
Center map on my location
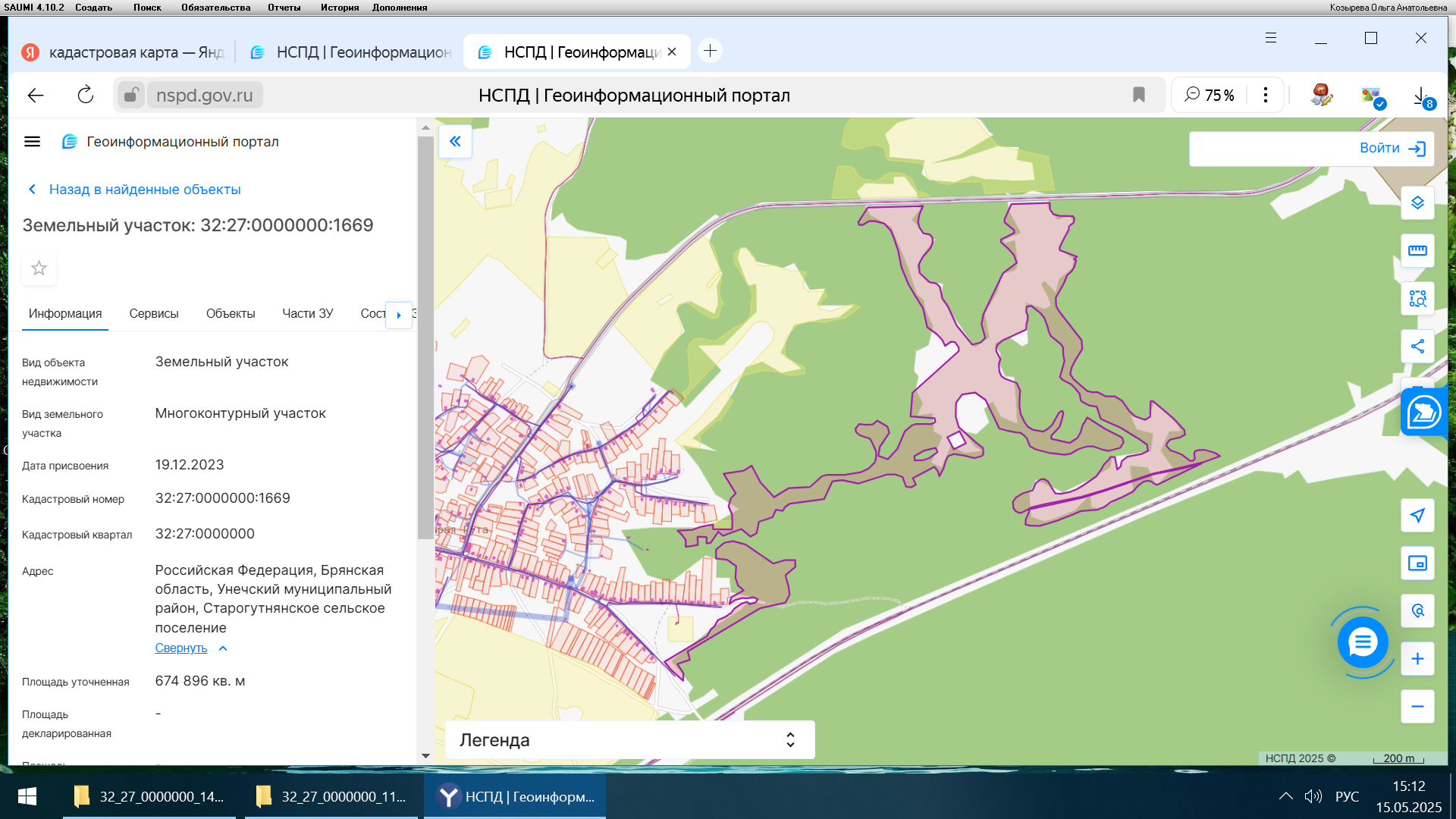pos(1417,516)
